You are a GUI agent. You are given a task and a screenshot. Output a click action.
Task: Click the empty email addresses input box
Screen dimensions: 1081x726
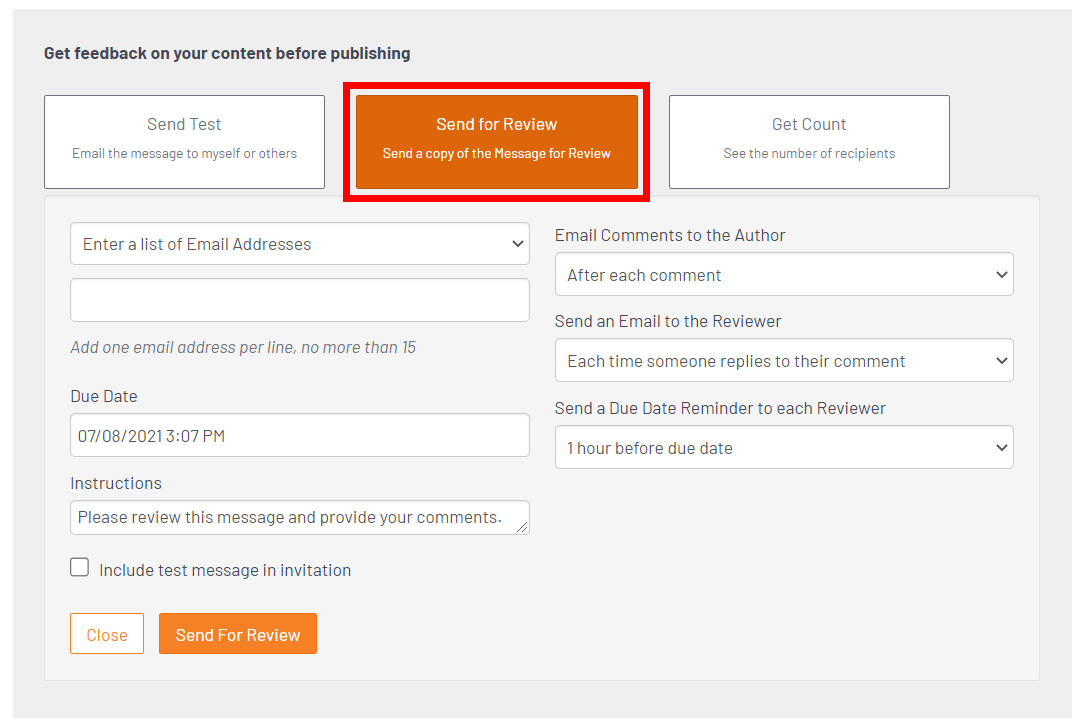[299, 300]
